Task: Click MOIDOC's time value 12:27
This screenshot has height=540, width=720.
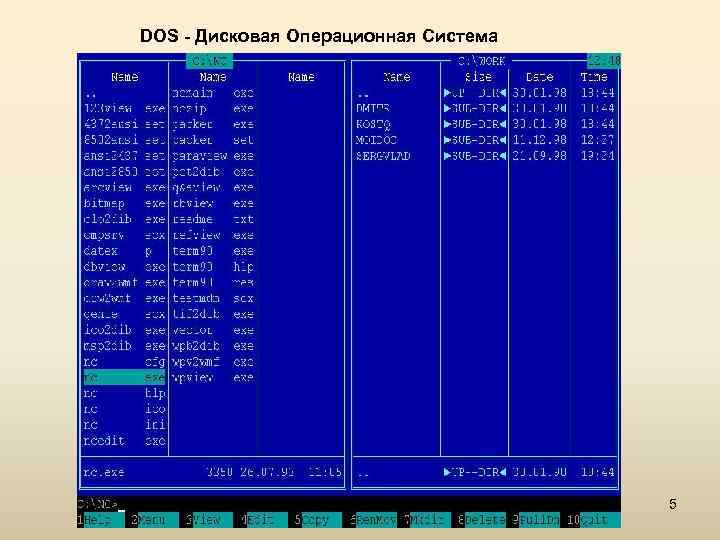Action: (597, 140)
